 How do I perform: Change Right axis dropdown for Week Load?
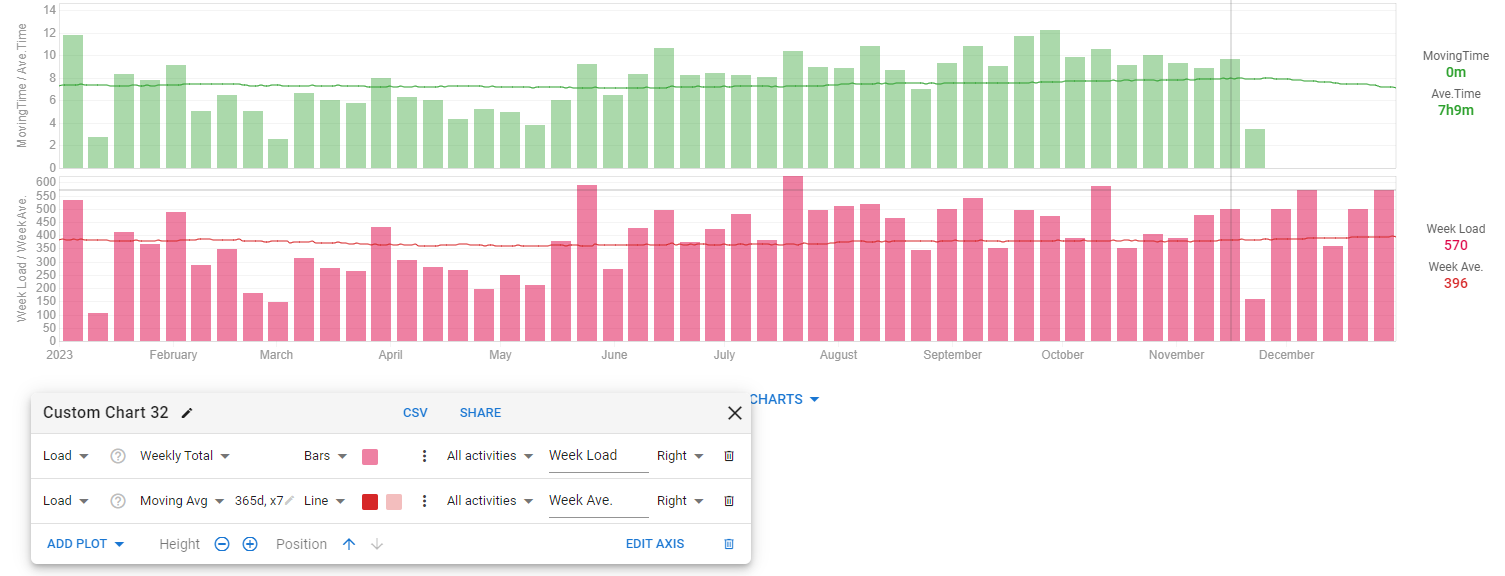[680, 456]
